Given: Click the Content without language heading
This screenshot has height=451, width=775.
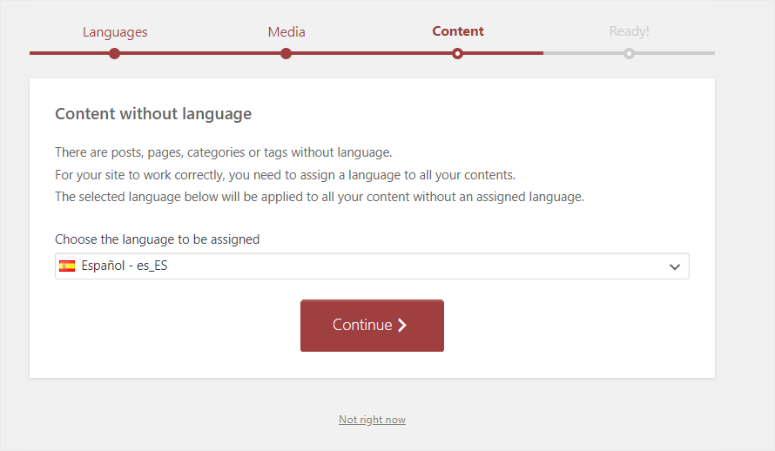Looking at the screenshot, I should [153, 114].
